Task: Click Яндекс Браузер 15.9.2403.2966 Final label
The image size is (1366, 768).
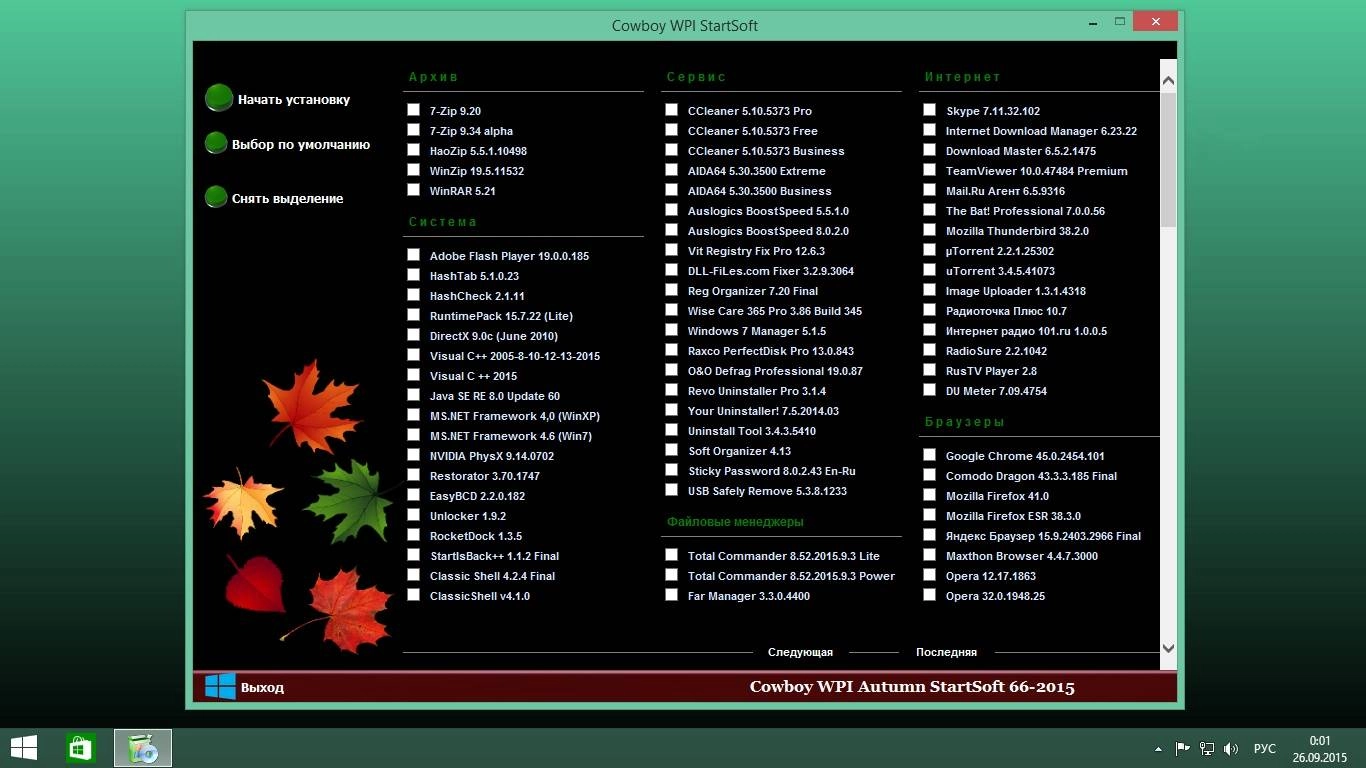Action: pyautogui.click(x=1043, y=536)
